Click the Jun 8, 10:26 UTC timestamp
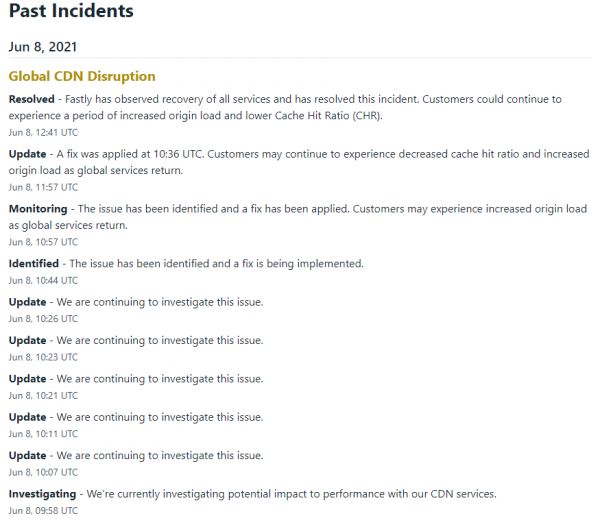Screen dimensions: 600x529 (x=43, y=319)
